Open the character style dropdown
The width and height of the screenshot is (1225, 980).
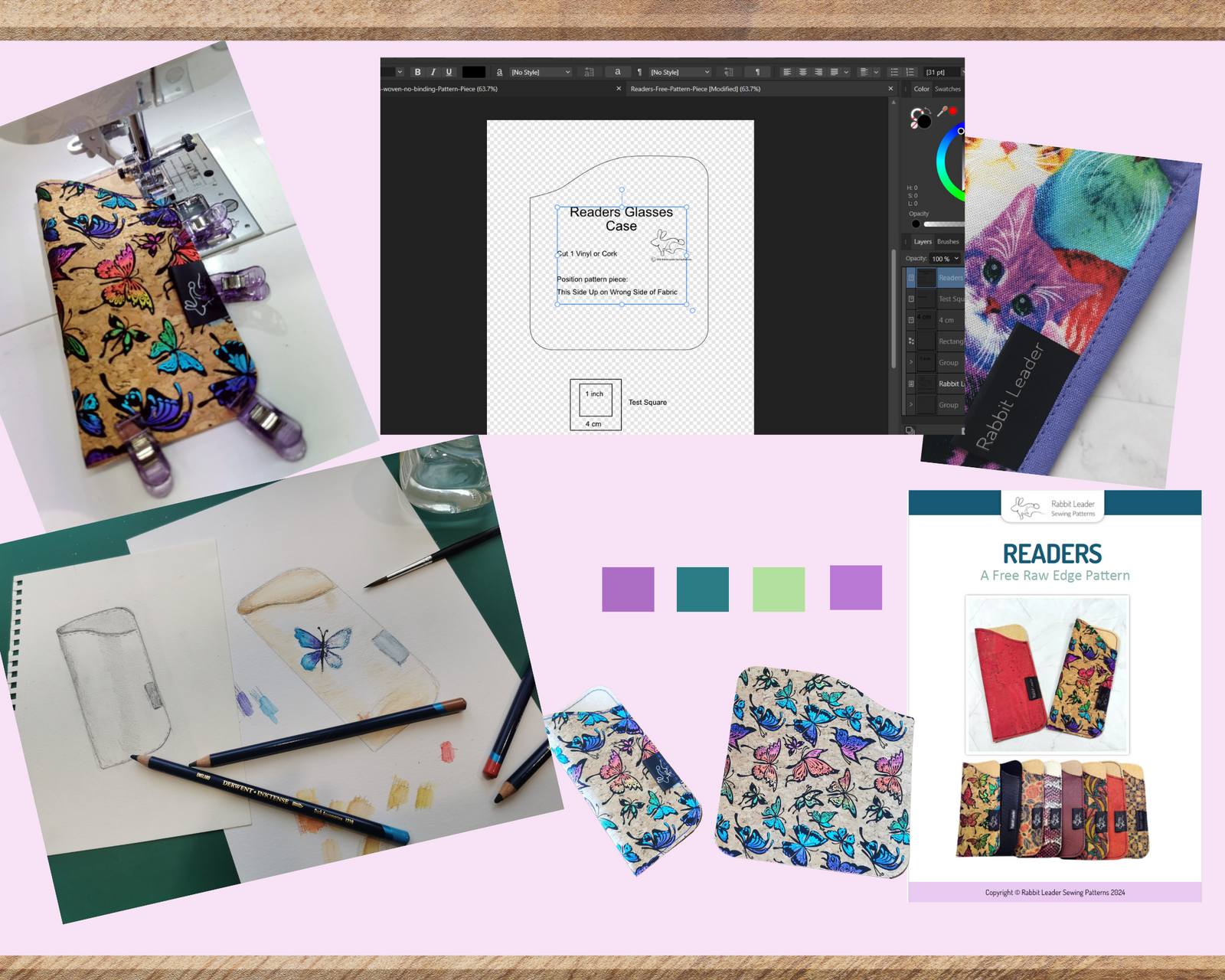coord(541,72)
